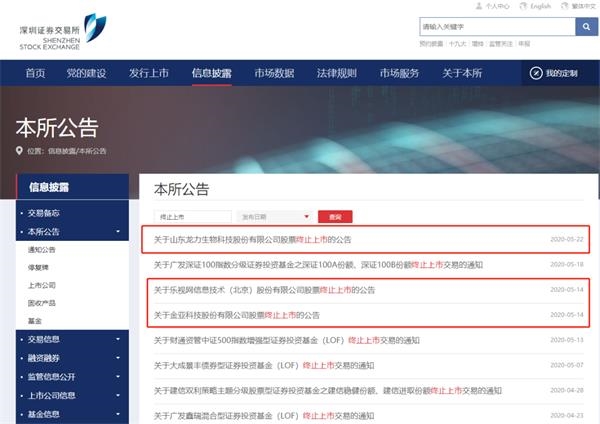Open 市场数据 navigation menu
Screen dimensions: 600x424
(x=274, y=73)
